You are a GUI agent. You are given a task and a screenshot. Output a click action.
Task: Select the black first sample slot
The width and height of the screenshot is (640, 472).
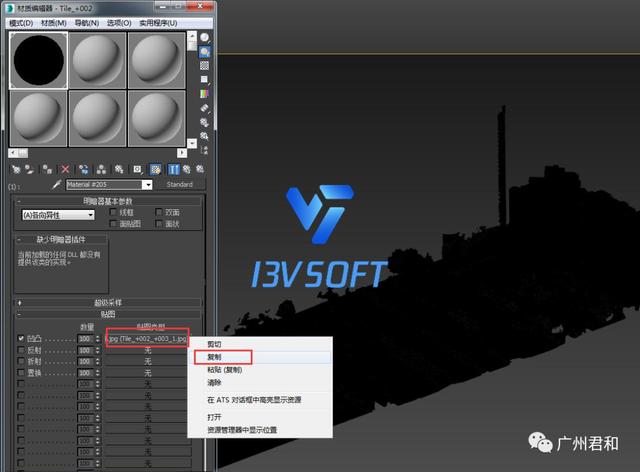pyautogui.click(x=38, y=60)
